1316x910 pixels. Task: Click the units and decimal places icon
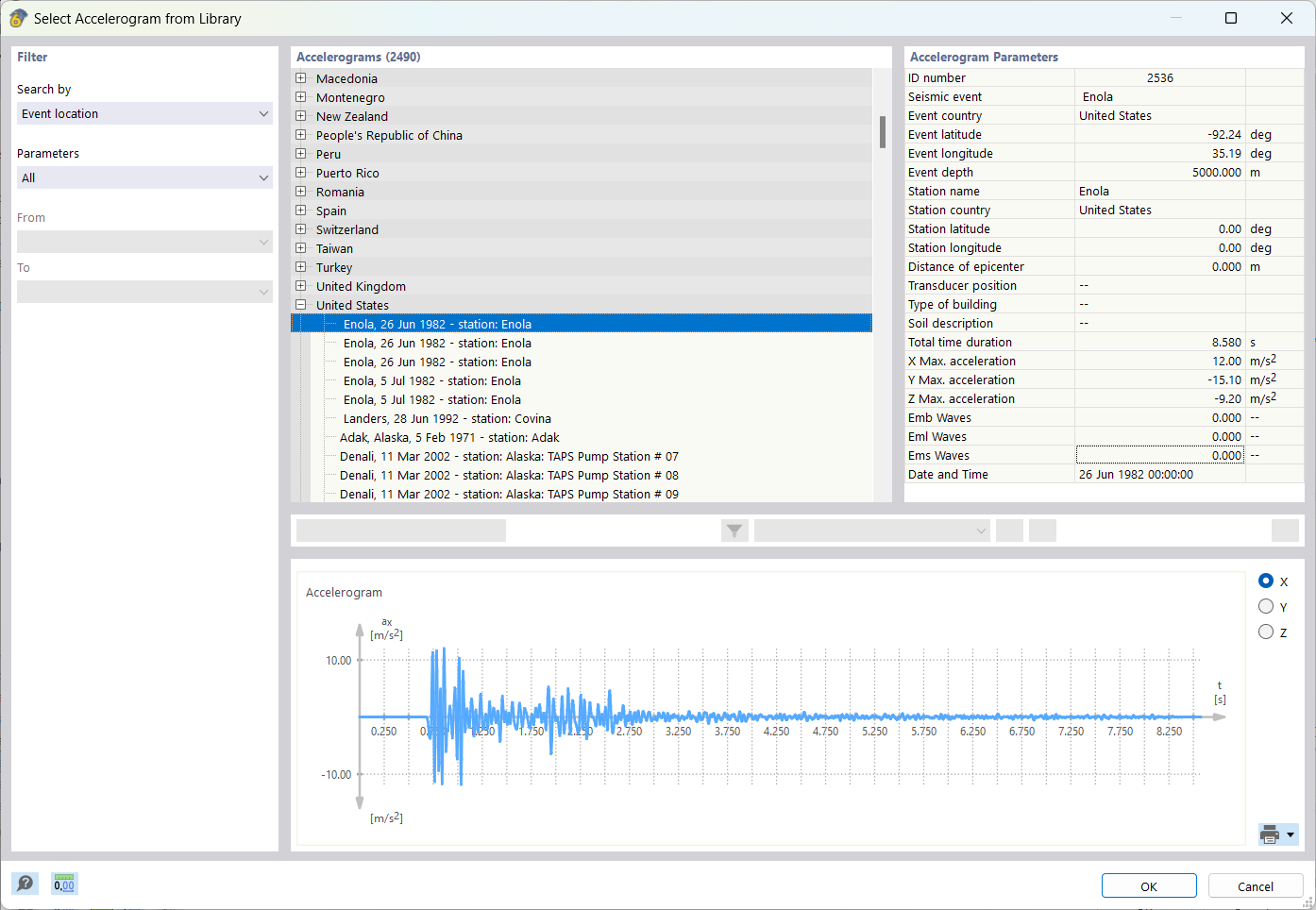pyautogui.click(x=63, y=884)
